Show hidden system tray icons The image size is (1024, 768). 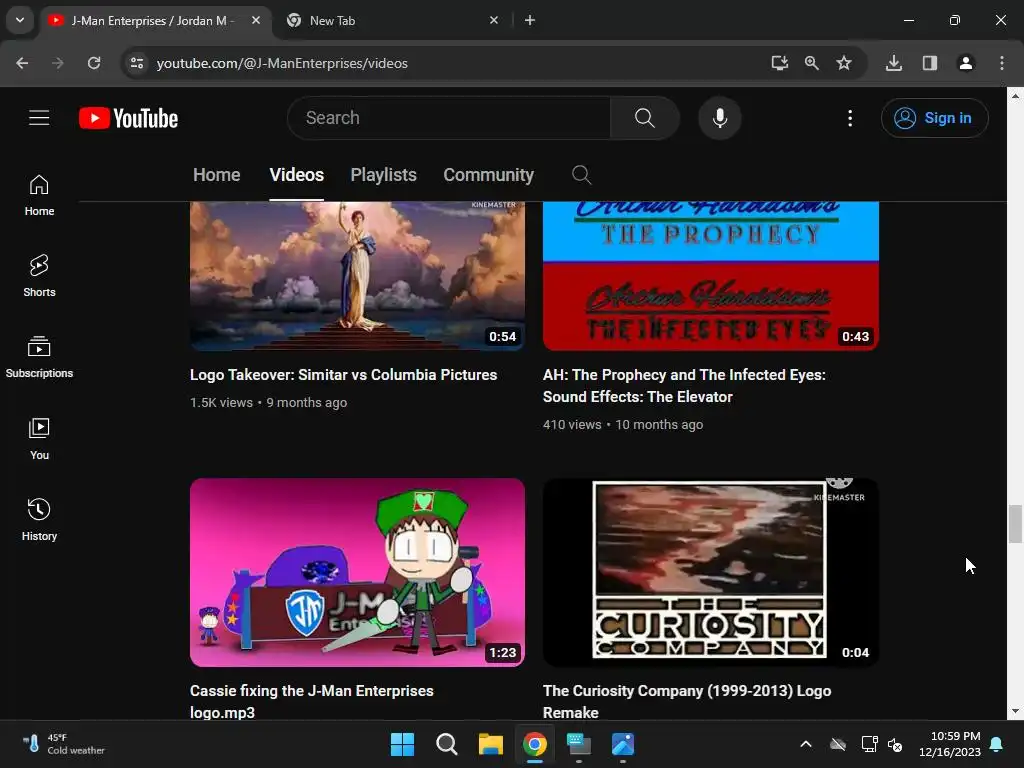coord(806,744)
